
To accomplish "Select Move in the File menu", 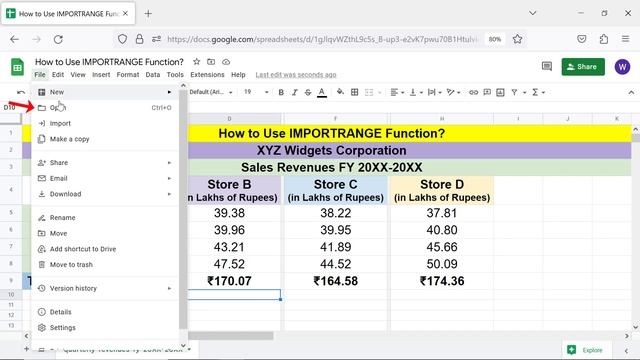I will (x=105, y=233).
